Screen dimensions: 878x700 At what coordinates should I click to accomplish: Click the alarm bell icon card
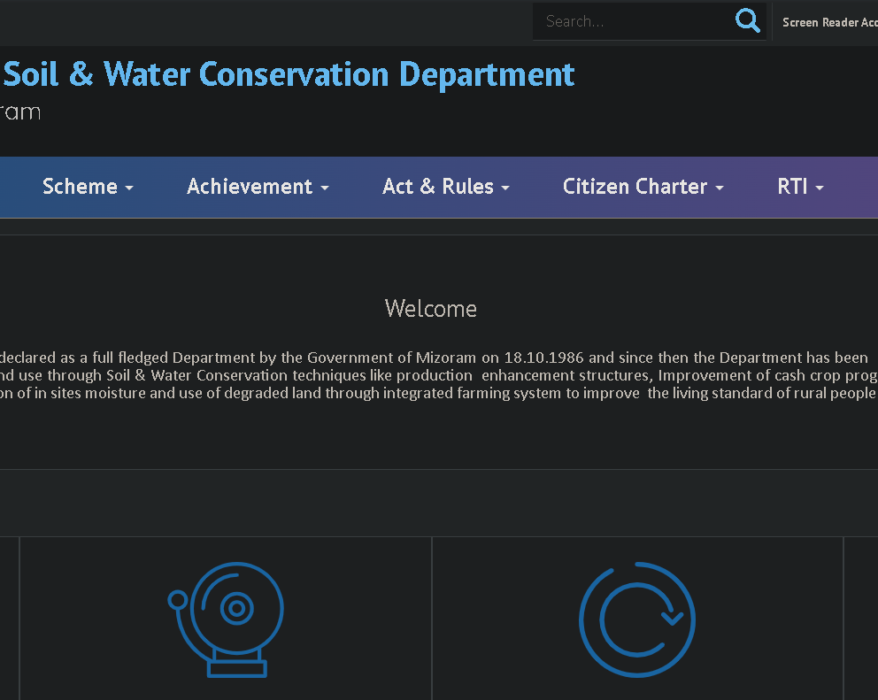pyautogui.click(x=226, y=619)
